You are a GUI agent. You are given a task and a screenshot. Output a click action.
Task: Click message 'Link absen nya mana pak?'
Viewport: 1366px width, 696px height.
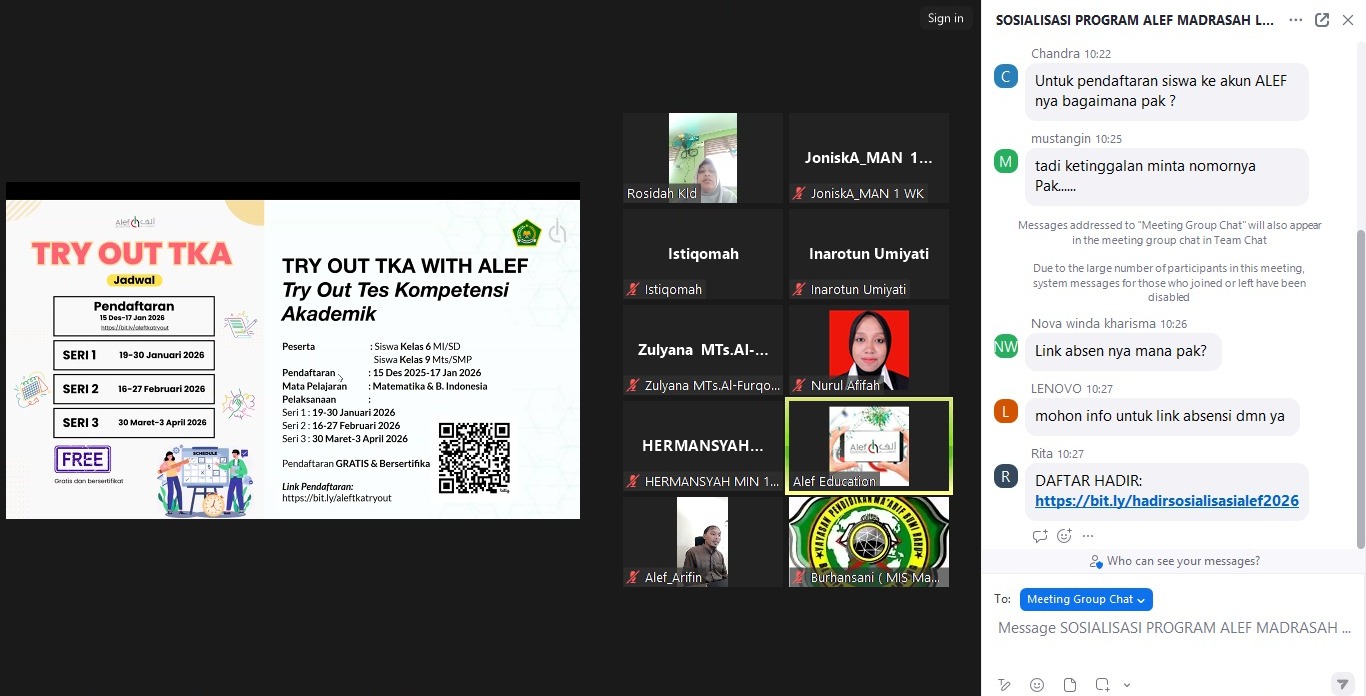tap(1123, 351)
